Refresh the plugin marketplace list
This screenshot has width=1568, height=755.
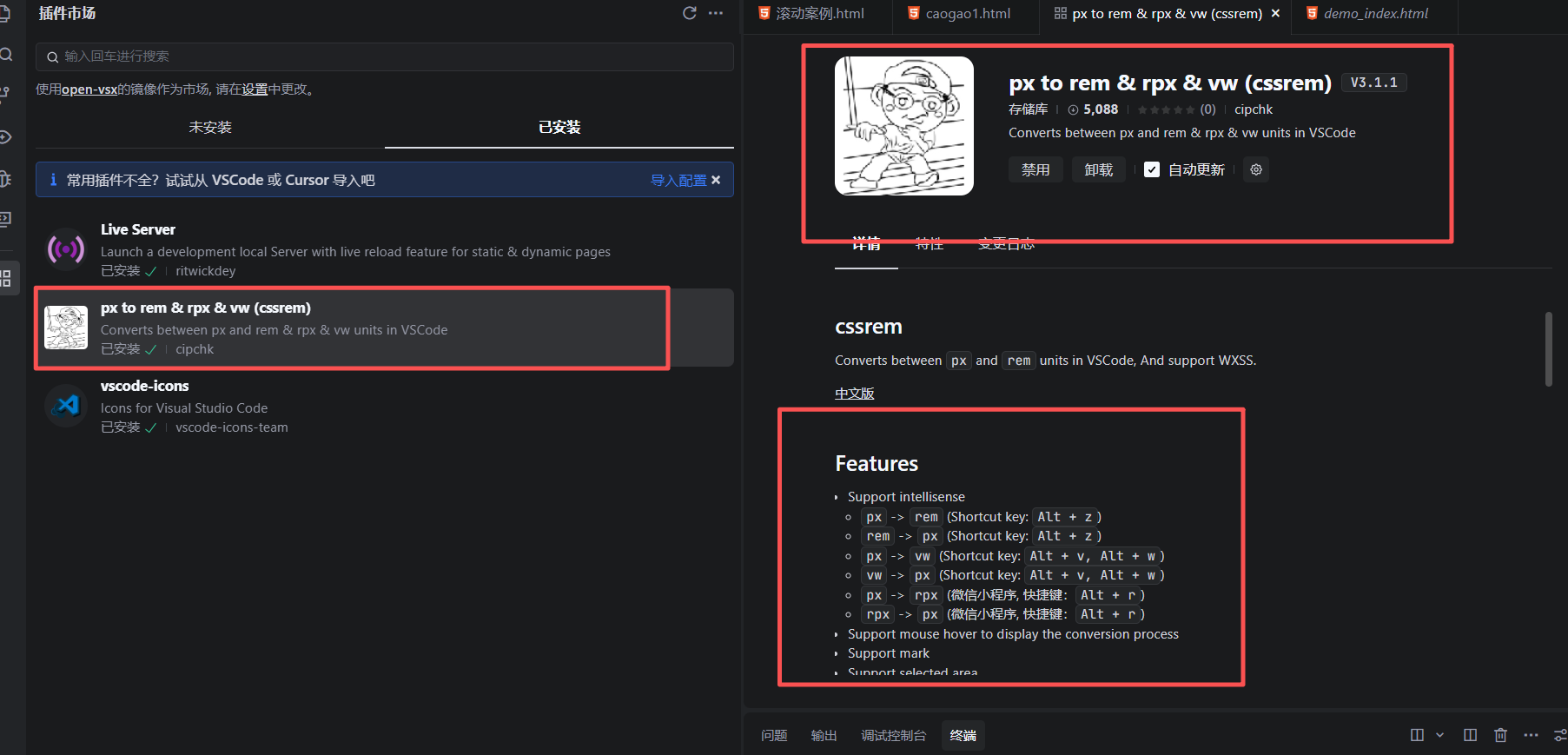click(x=690, y=13)
